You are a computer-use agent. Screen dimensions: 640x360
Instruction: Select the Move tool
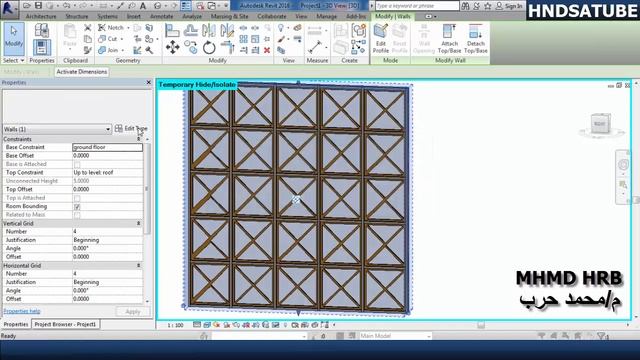[172, 47]
